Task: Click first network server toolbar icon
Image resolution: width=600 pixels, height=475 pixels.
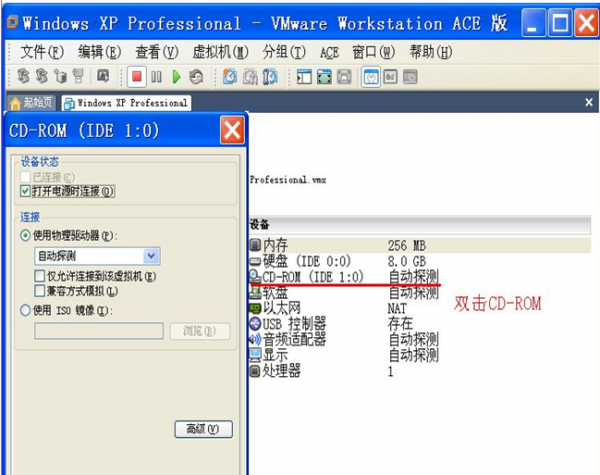Action: point(23,76)
